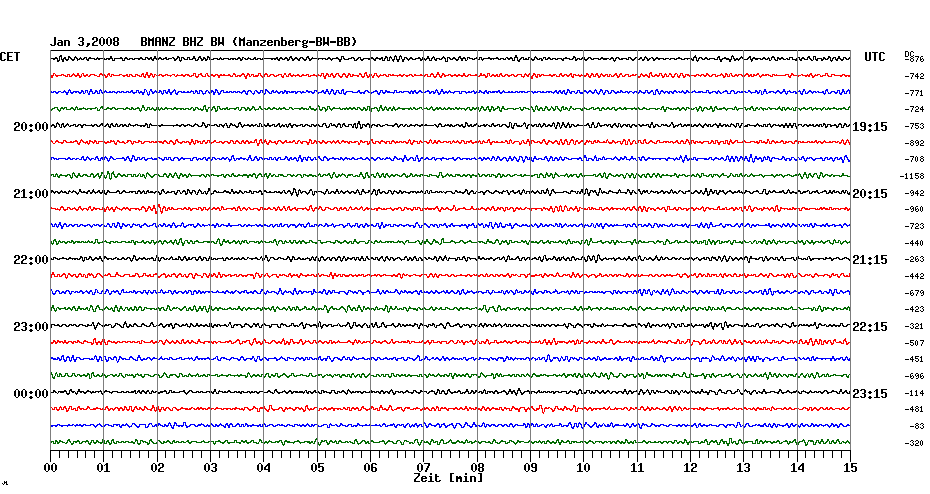
Task: Click the DC offset value -451
Action: point(914,359)
